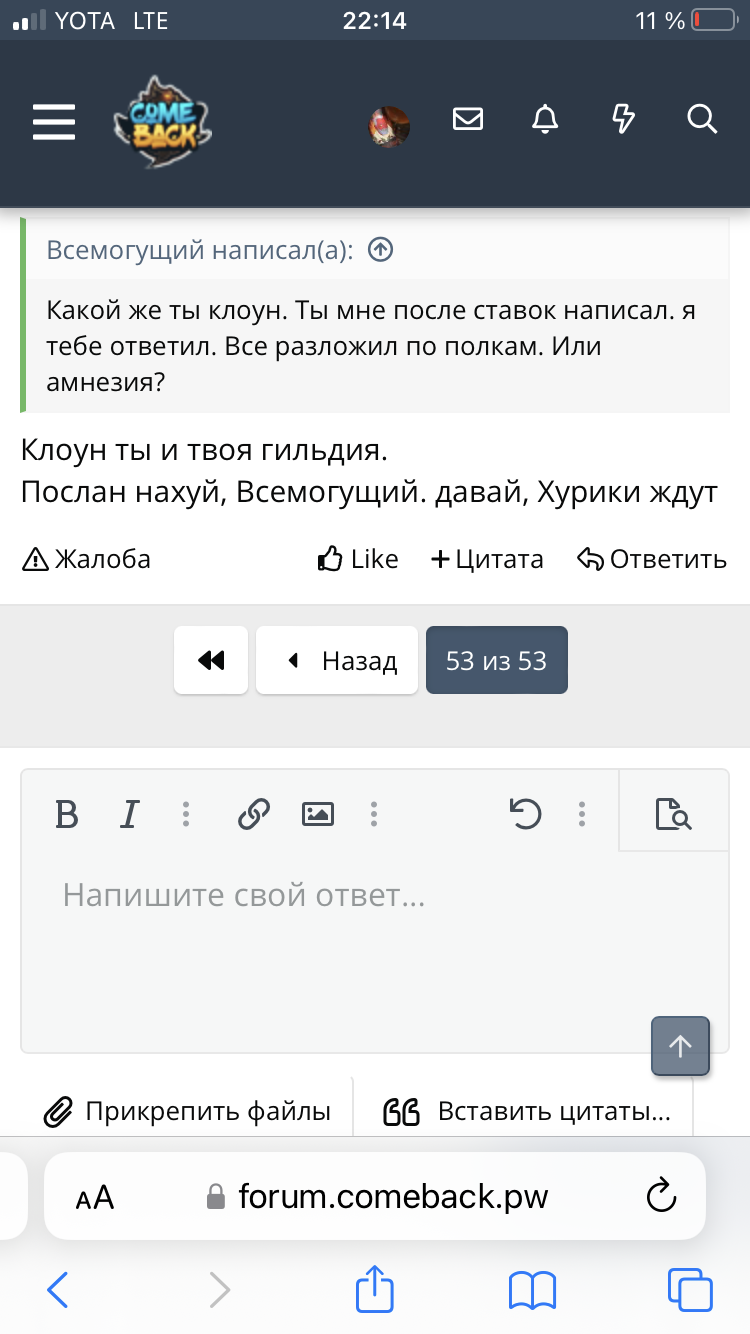Open forum search magnifier icon
This screenshot has height=1334, width=750.
click(x=702, y=120)
